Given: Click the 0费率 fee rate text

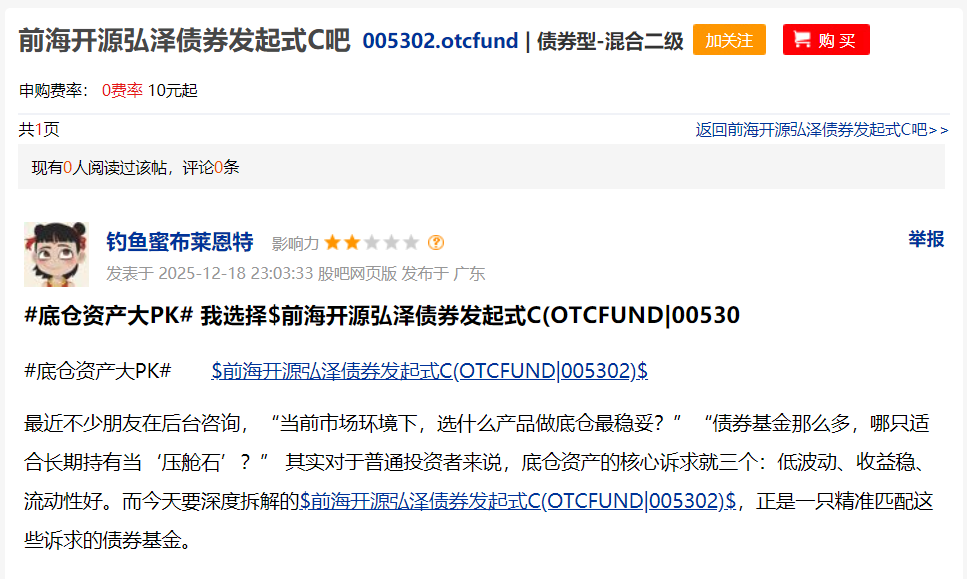Looking at the screenshot, I should 122,91.
